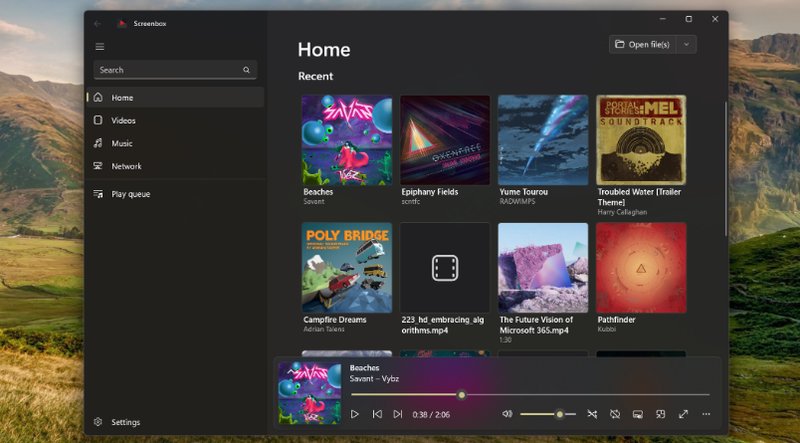800x443 pixels.
Task: Enter fullscreen mode
Action: point(684,414)
